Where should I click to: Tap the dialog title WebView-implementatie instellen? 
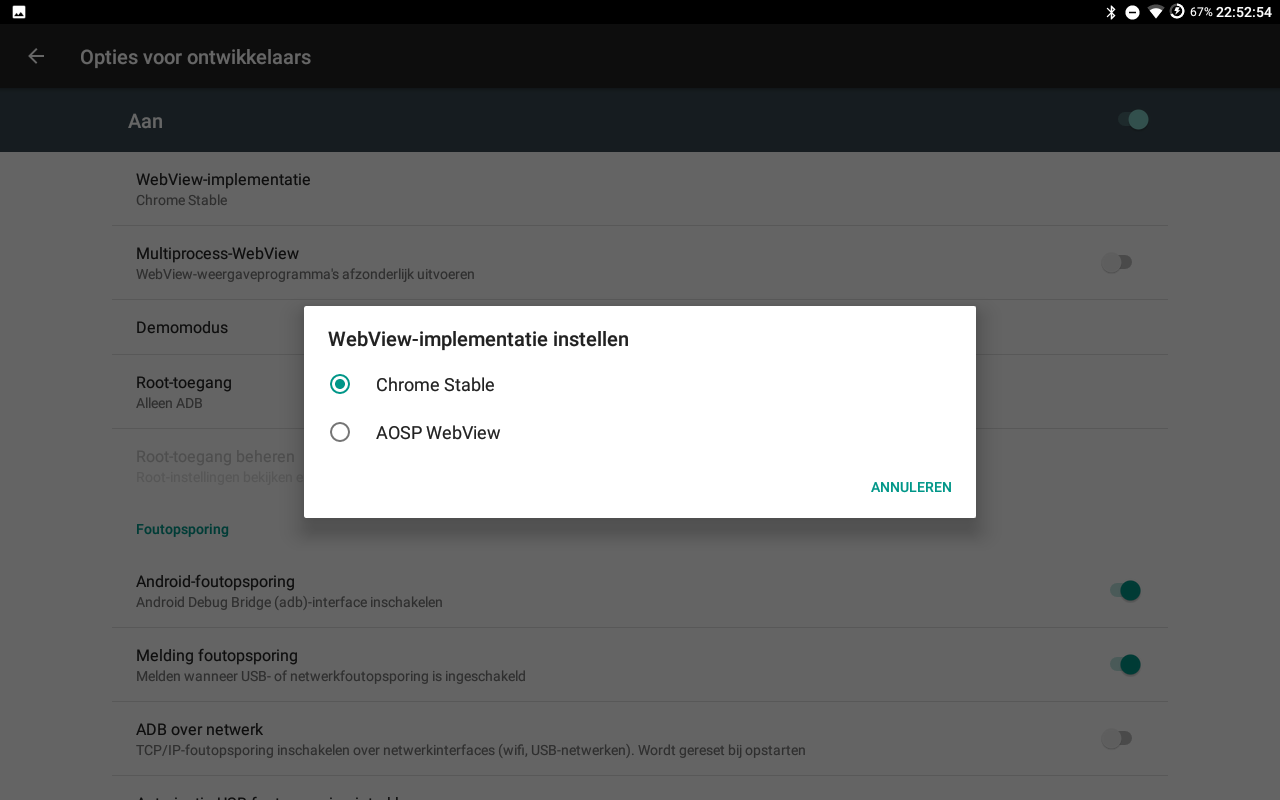click(x=478, y=339)
